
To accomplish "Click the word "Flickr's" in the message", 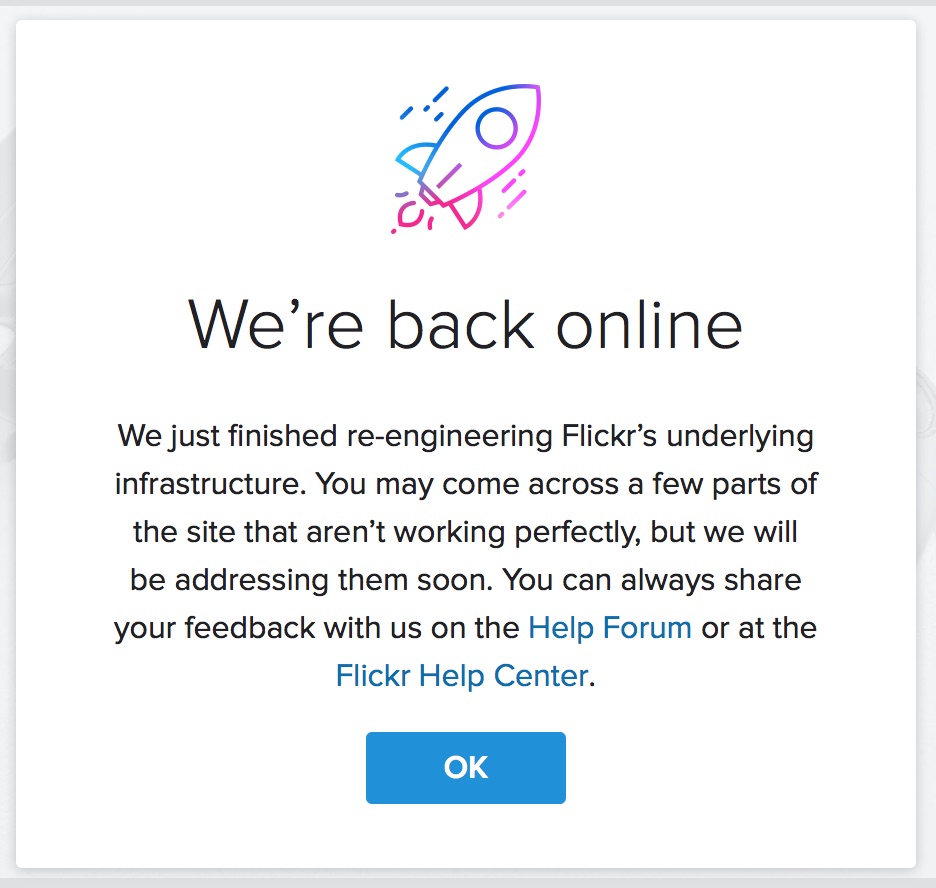I will pos(609,436).
